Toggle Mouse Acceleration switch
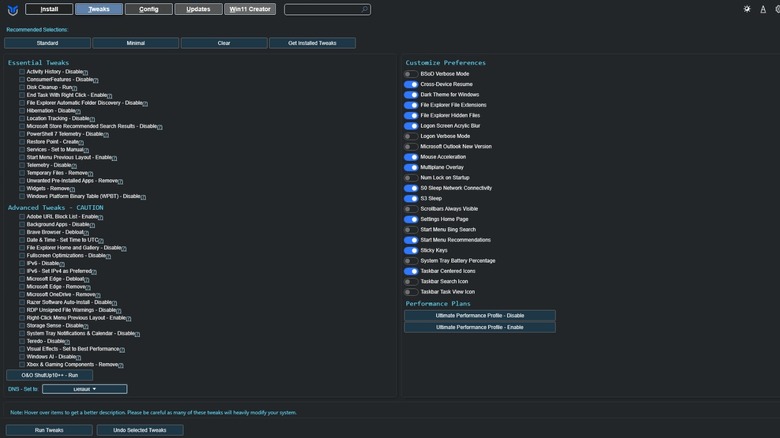 [x=411, y=157]
